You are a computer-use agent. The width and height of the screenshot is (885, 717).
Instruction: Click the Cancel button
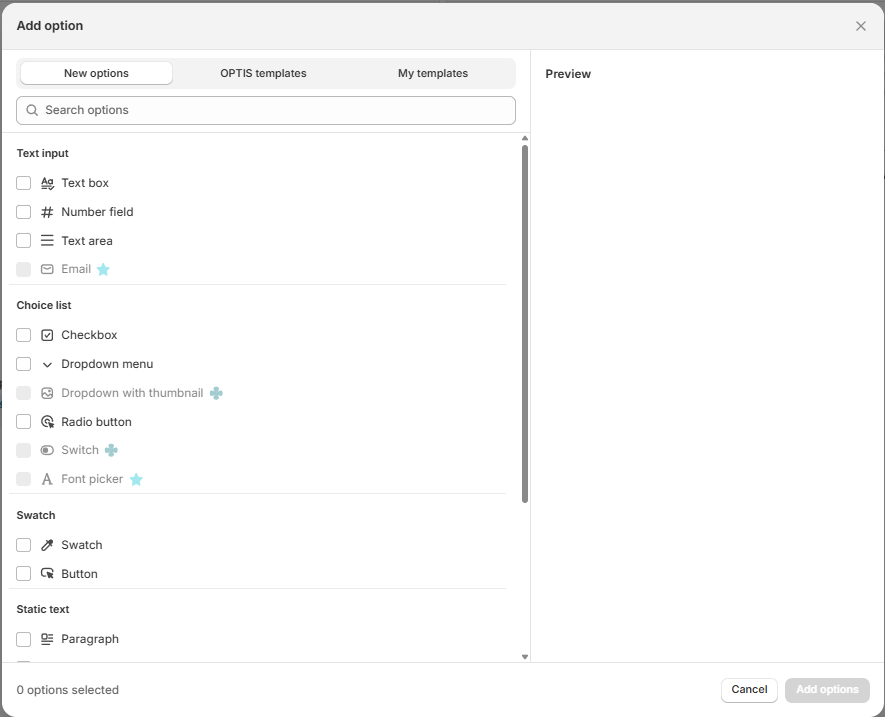tap(749, 690)
